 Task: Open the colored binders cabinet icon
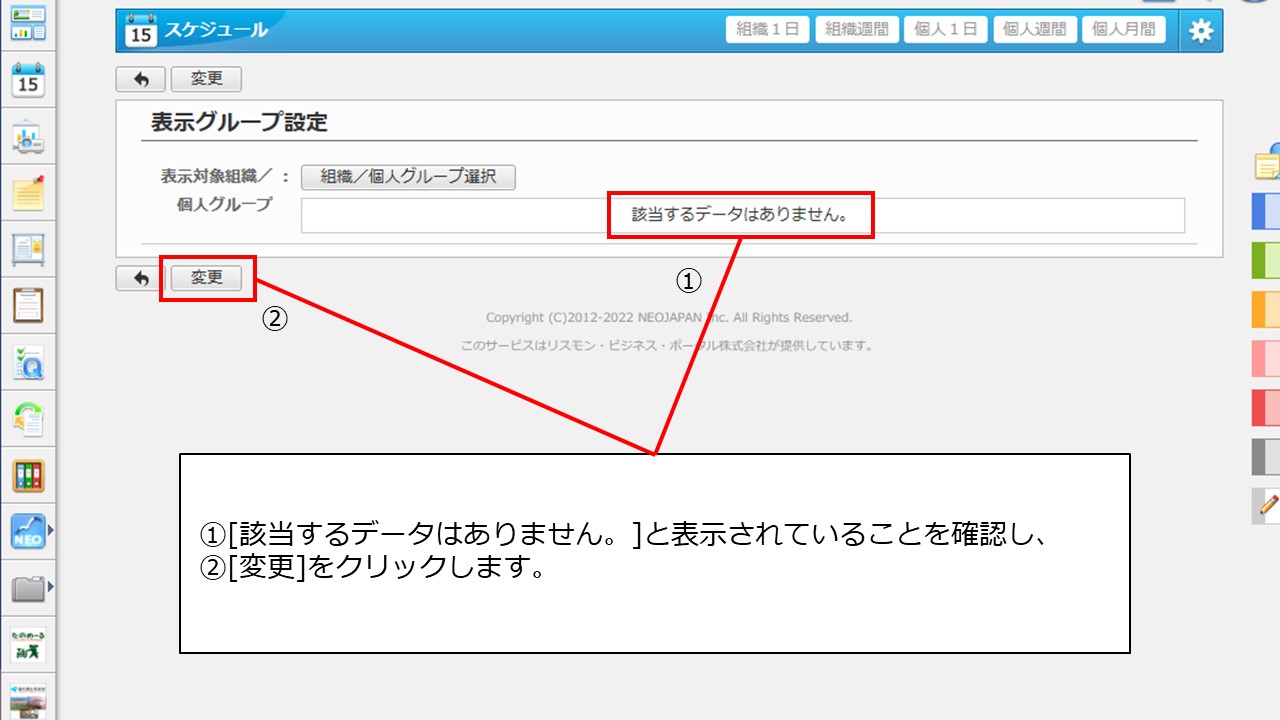pyautogui.click(x=28, y=476)
